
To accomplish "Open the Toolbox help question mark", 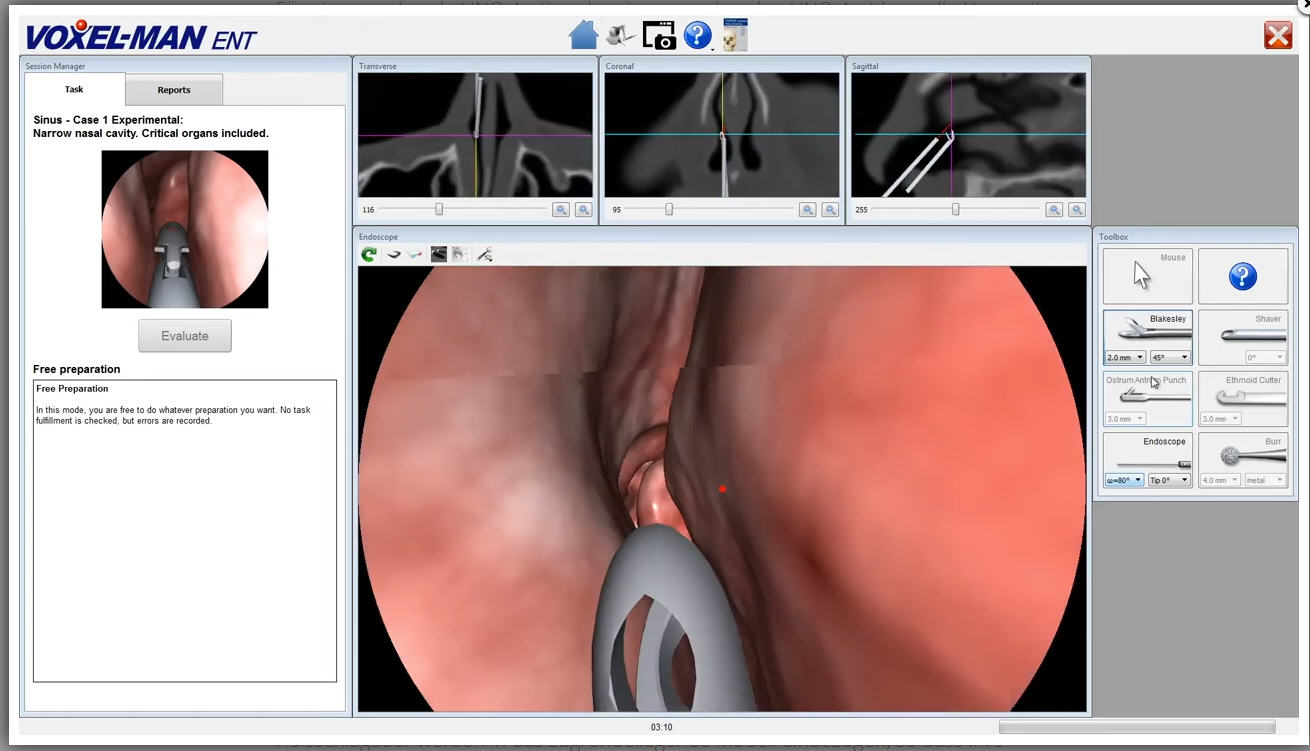I will (1243, 276).
